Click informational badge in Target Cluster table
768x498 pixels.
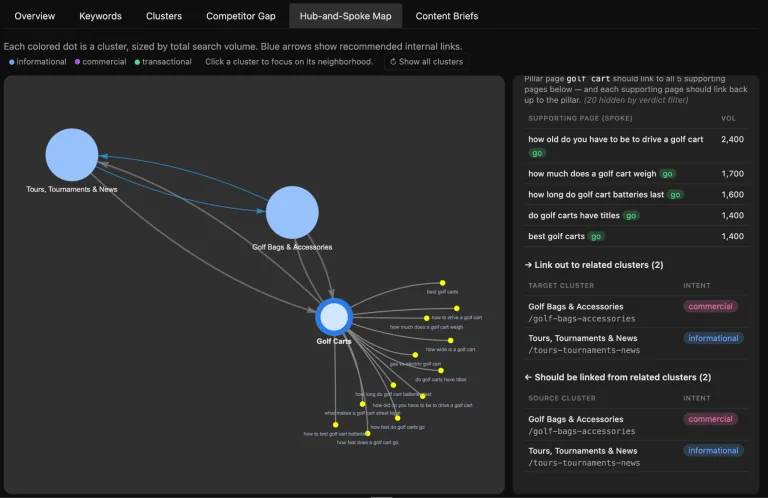tap(713, 338)
